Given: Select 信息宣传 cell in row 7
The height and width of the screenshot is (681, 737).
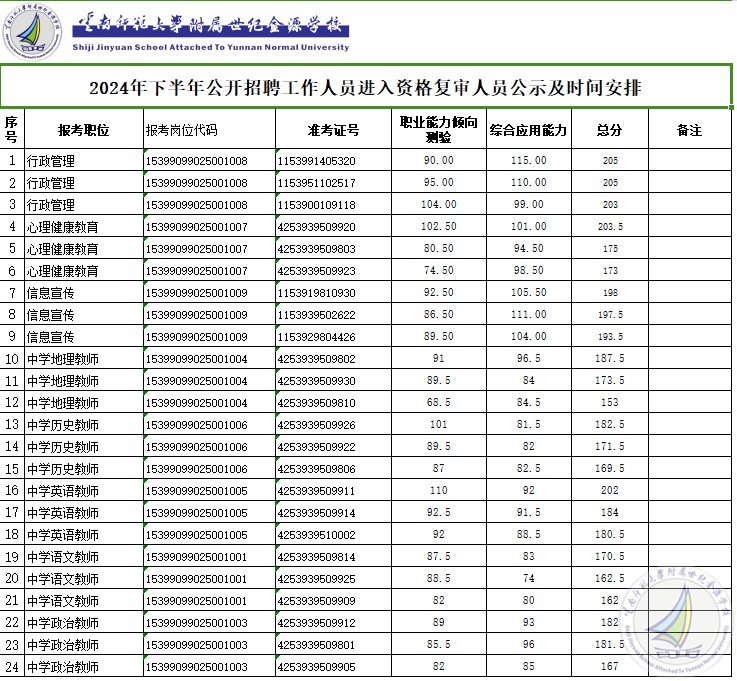Looking at the screenshot, I should 51,293.
